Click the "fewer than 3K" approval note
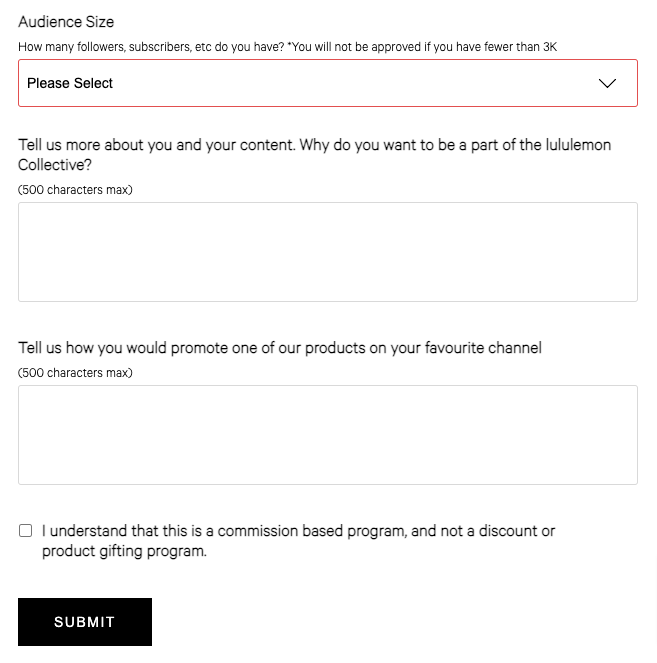 tap(510, 47)
